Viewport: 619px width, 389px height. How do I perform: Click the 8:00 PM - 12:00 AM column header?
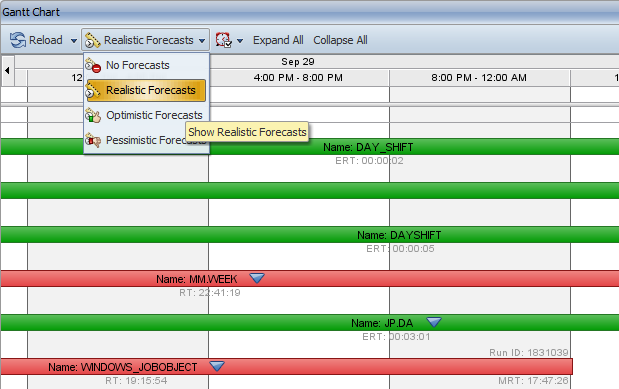479,78
